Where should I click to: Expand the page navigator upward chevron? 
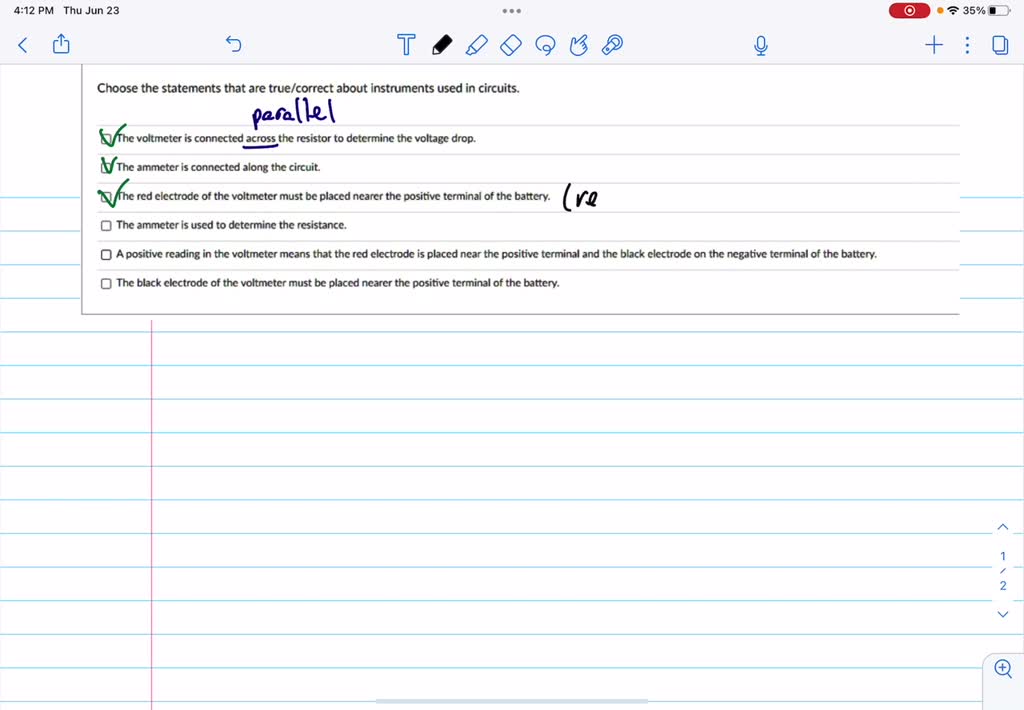coord(1002,526)
